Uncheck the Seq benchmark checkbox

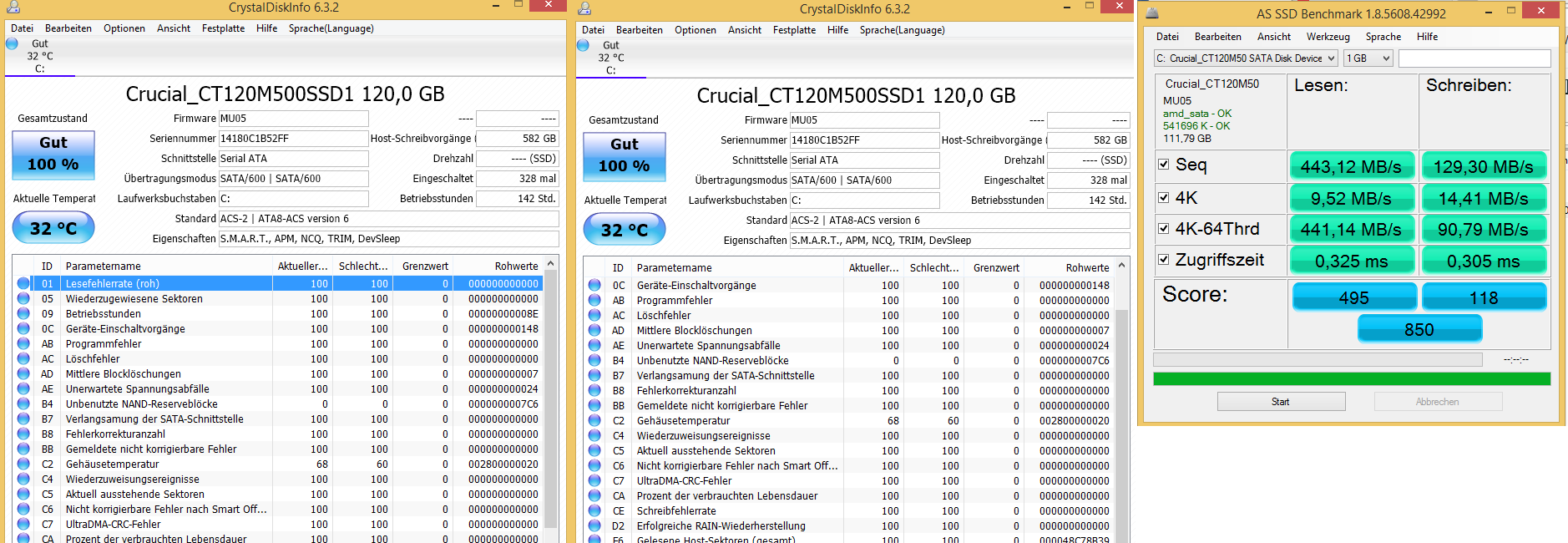[x=1164, y=165]
